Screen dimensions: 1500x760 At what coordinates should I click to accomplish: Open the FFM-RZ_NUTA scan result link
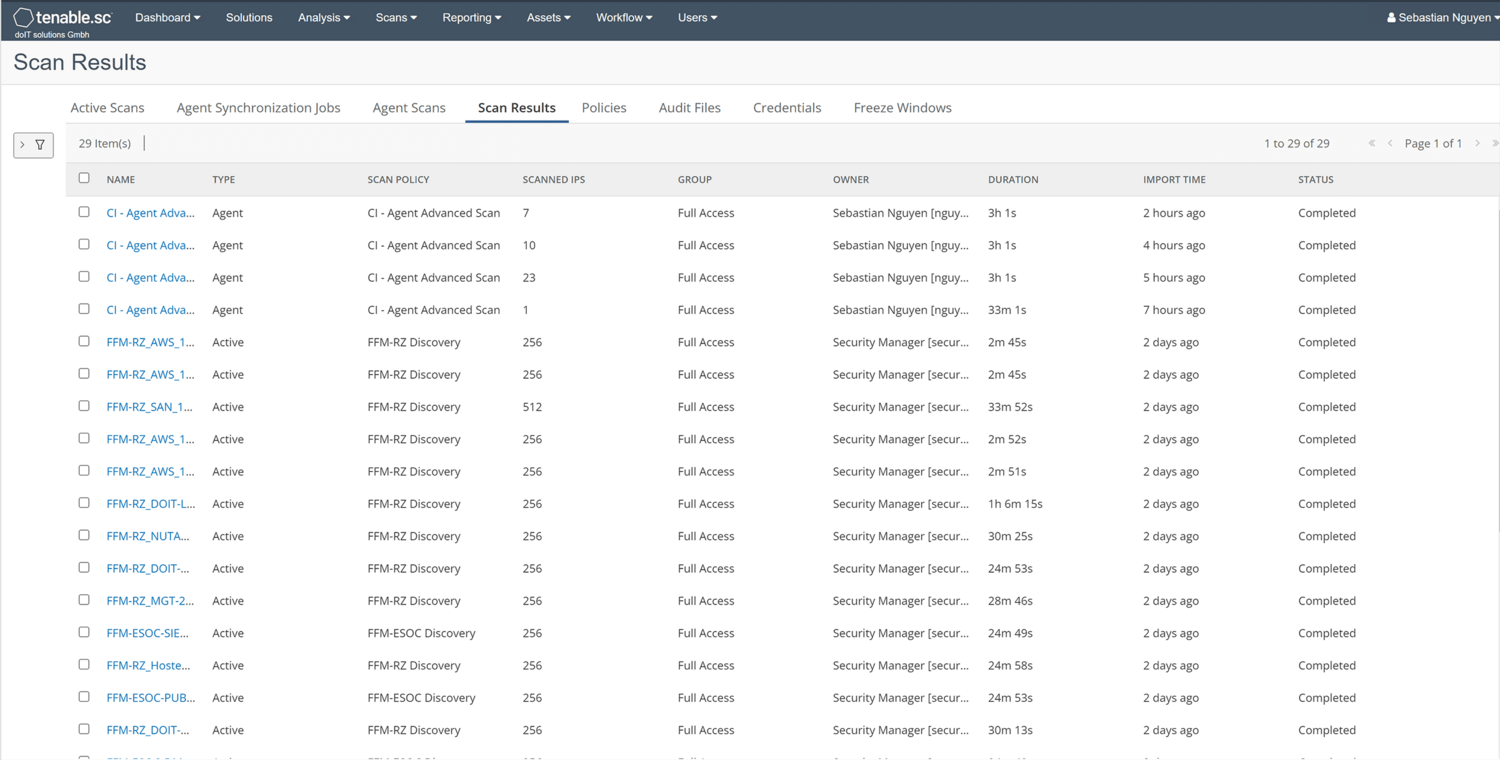click(x=148, y=536)
